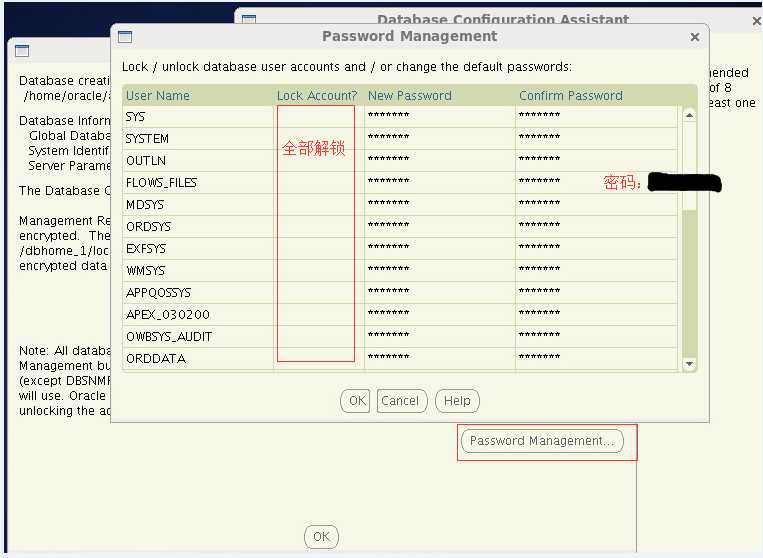
Task: Select the WMSYS user name row
Action: pyautogui.click(x=198, y=270)
